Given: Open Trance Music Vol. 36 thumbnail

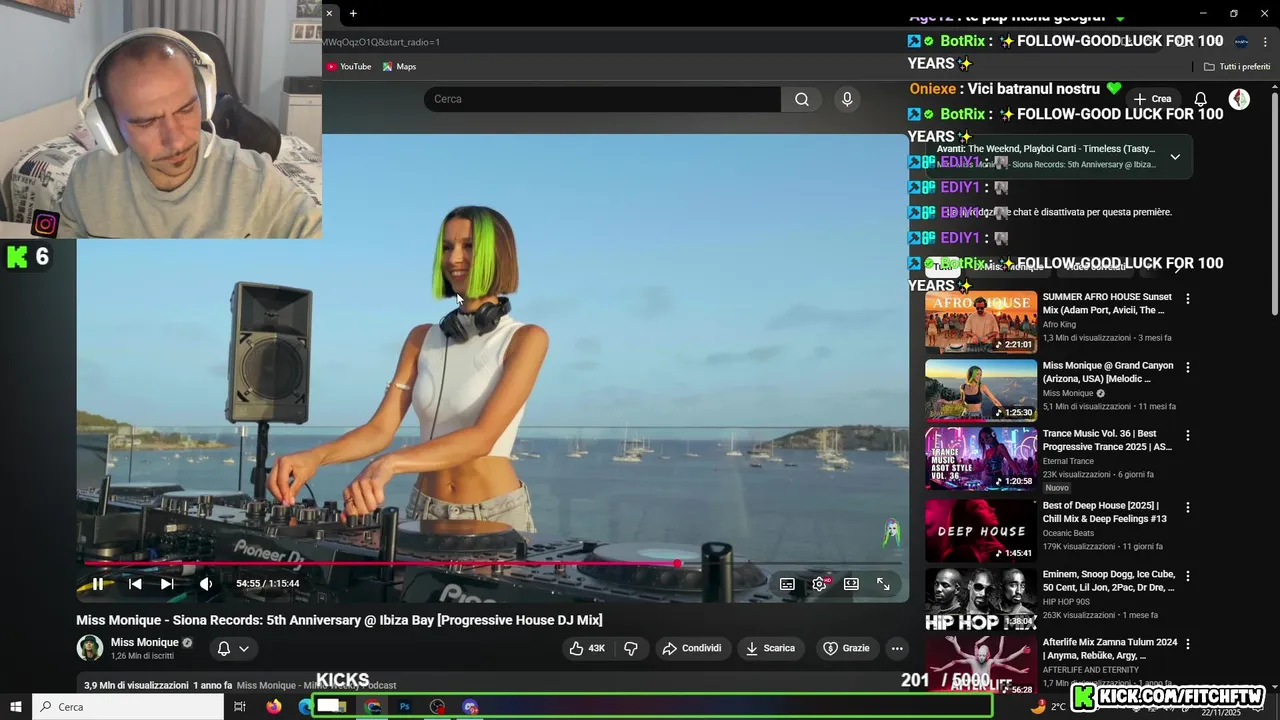Looking at the screenshot, I should click(x=981, y=459).
